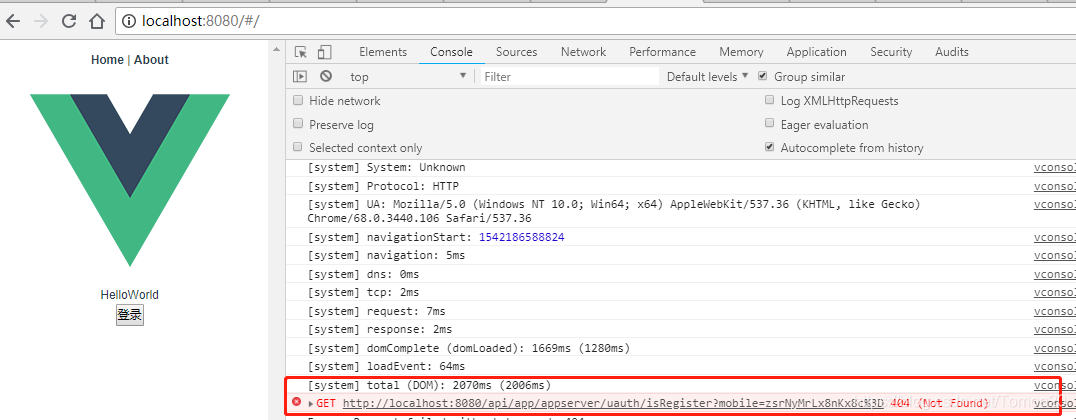Click the Home link

coord(107,60)
